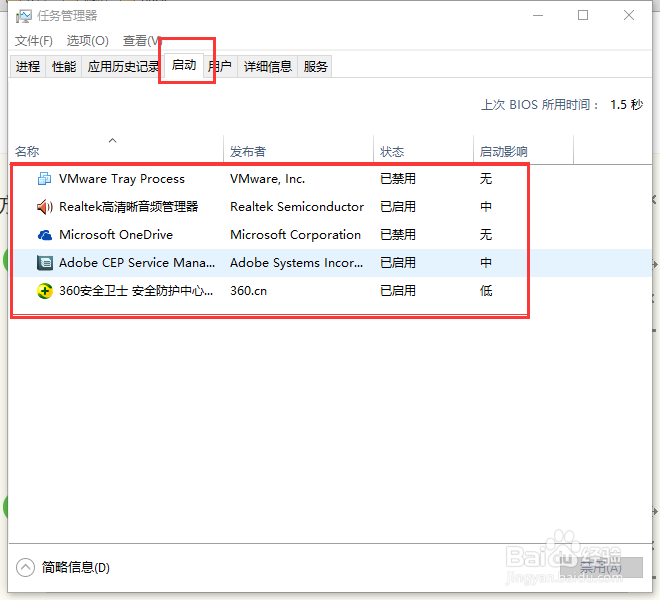This screenshot has height=600, width=660.
Task: Click the VMware Tray Process icon
Action: [45, 179]
